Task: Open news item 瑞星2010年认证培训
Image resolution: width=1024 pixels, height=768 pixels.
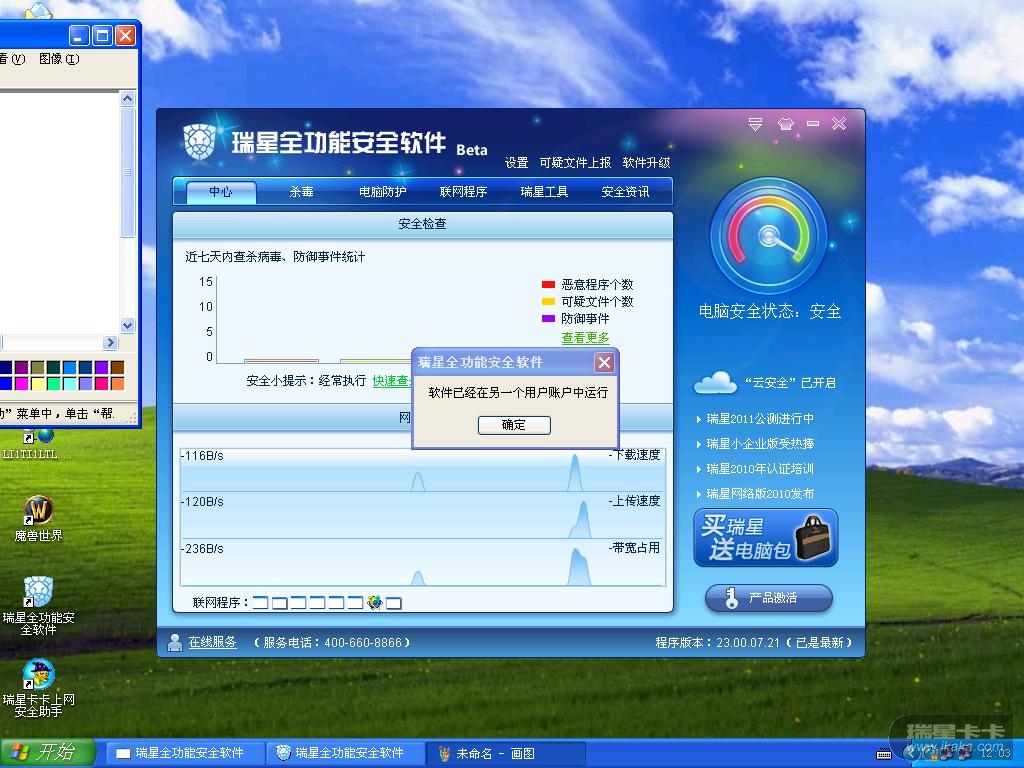Action: 760,469
